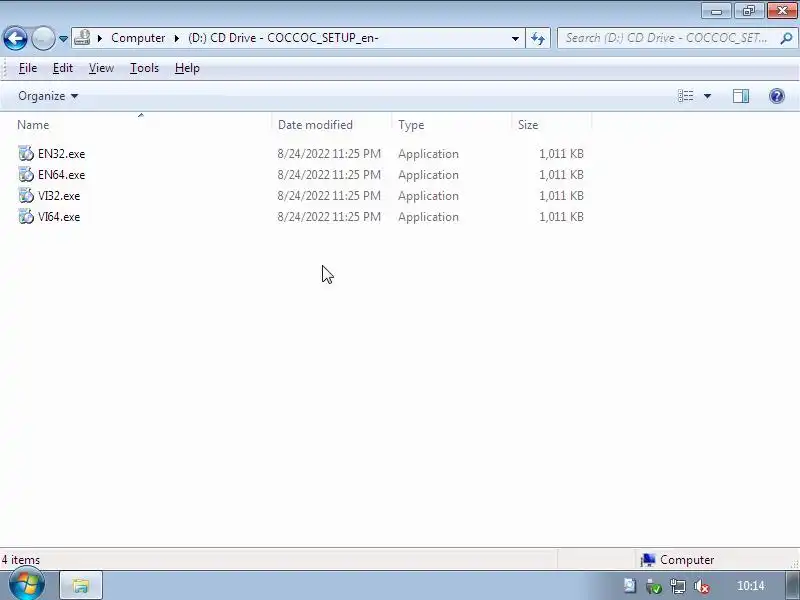800x600 pixels.
Task: Click the Forward navigation arrow
Action: 43,38
